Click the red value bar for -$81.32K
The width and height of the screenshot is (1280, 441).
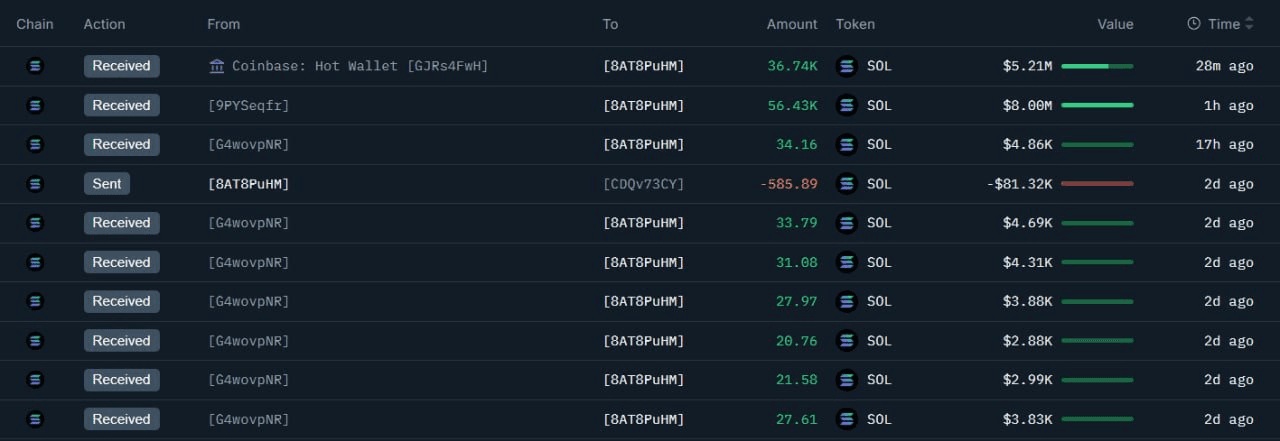(1097, 184)
